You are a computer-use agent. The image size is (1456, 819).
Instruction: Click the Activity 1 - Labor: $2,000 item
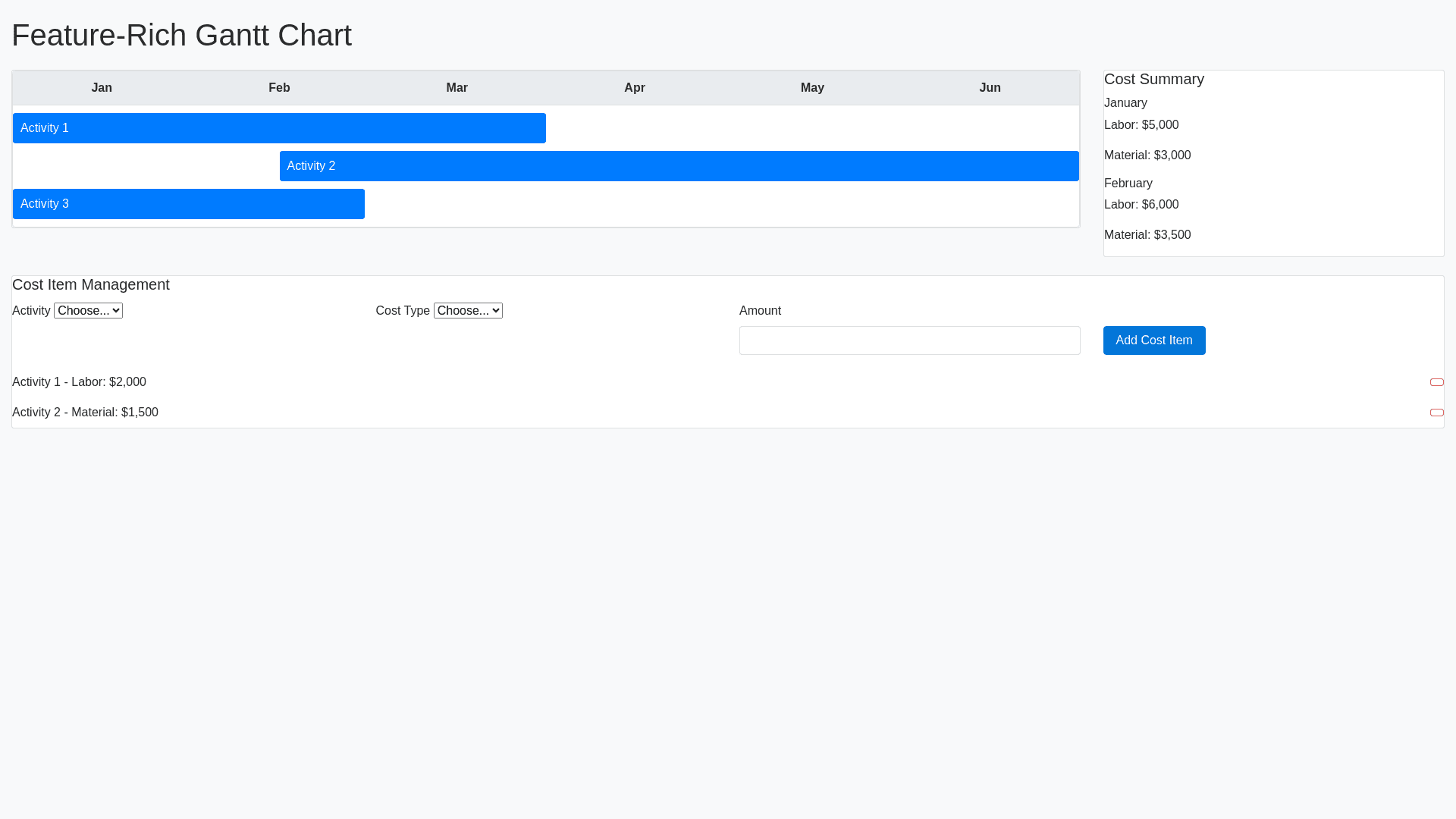[x=80, y=382]
